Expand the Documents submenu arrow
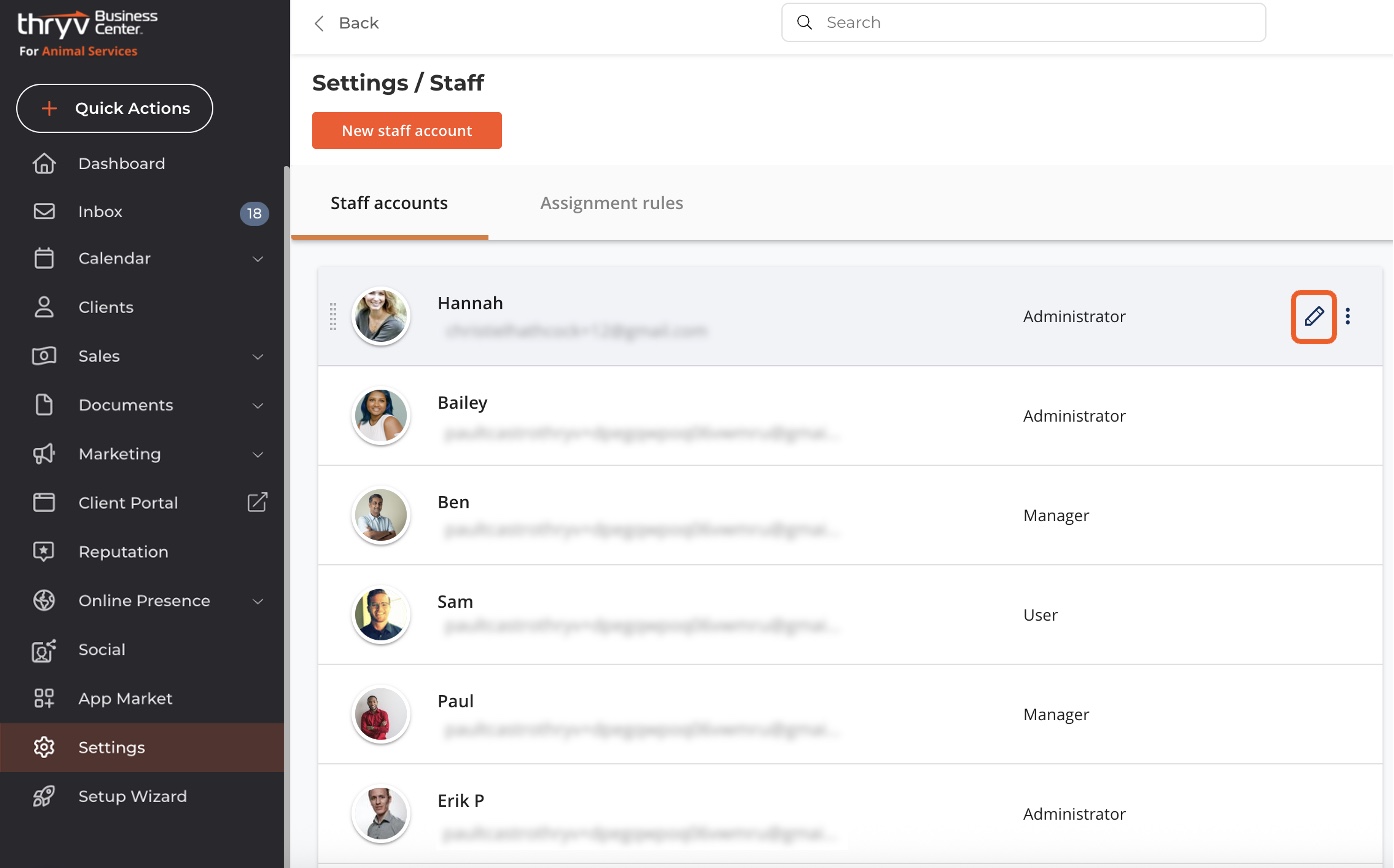Screen dimensions: 1394x868 (x=258, y=406)
